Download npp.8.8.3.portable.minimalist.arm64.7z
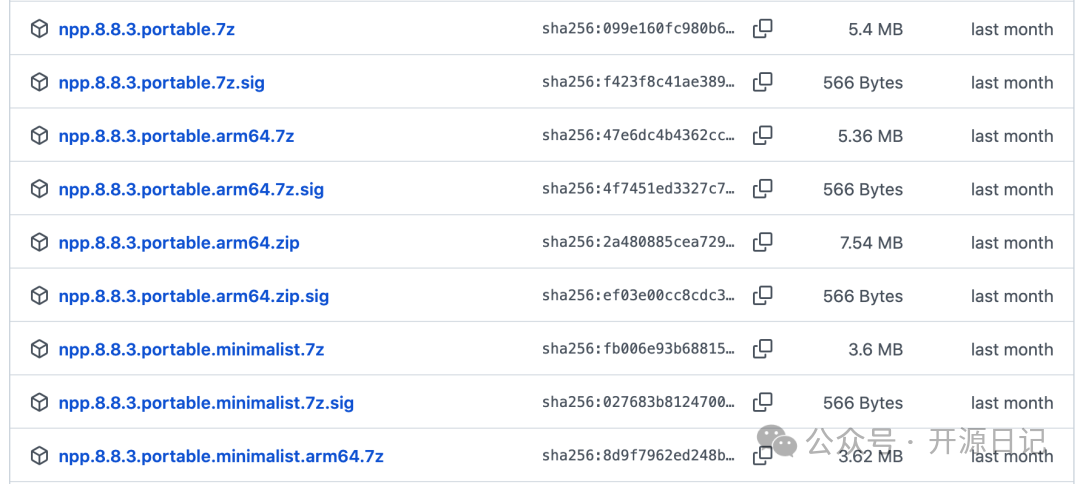The image size is (1080, 484). pos(221,456)
